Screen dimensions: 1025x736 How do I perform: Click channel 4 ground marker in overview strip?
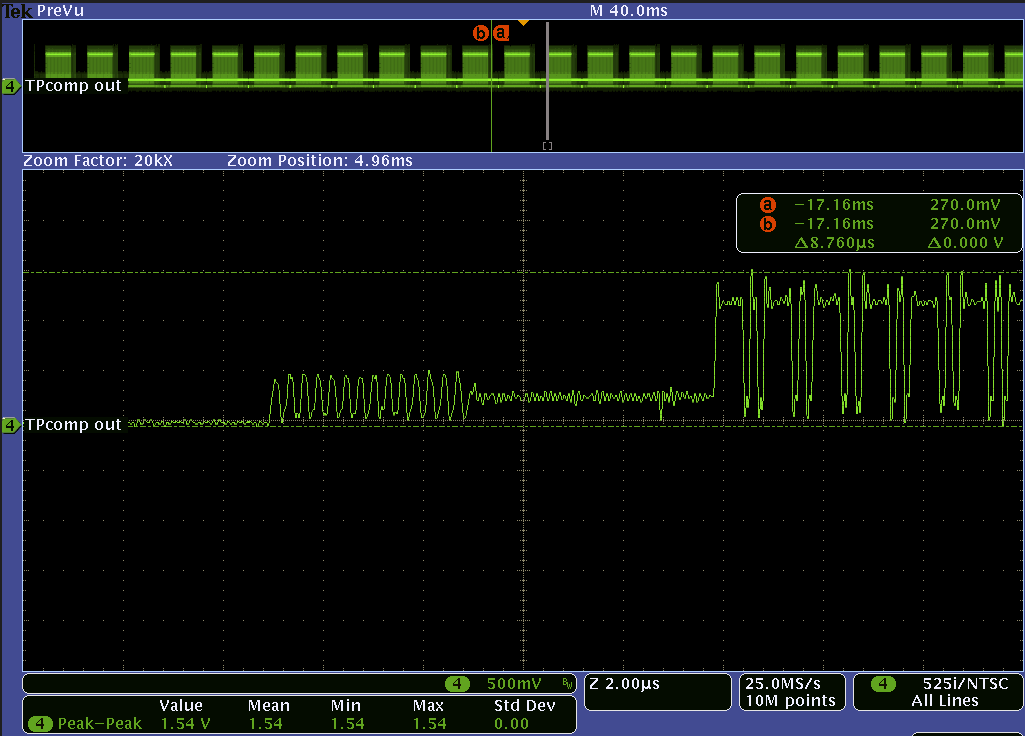11,86
